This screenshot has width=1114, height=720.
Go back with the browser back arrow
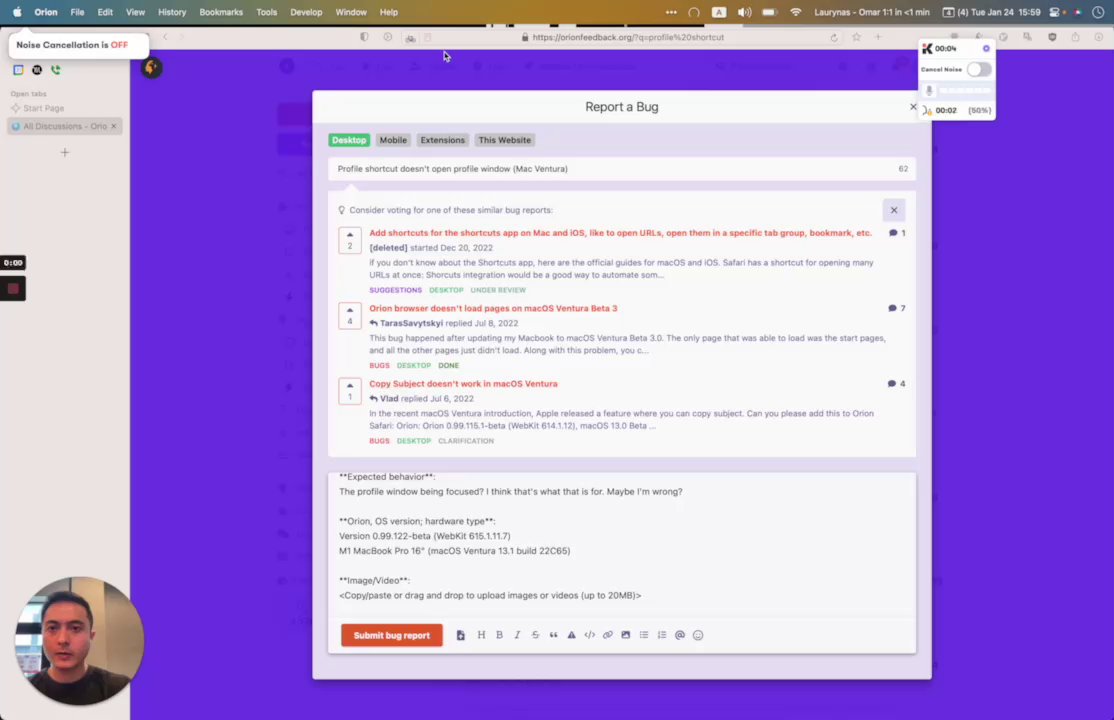pos(165,37)
